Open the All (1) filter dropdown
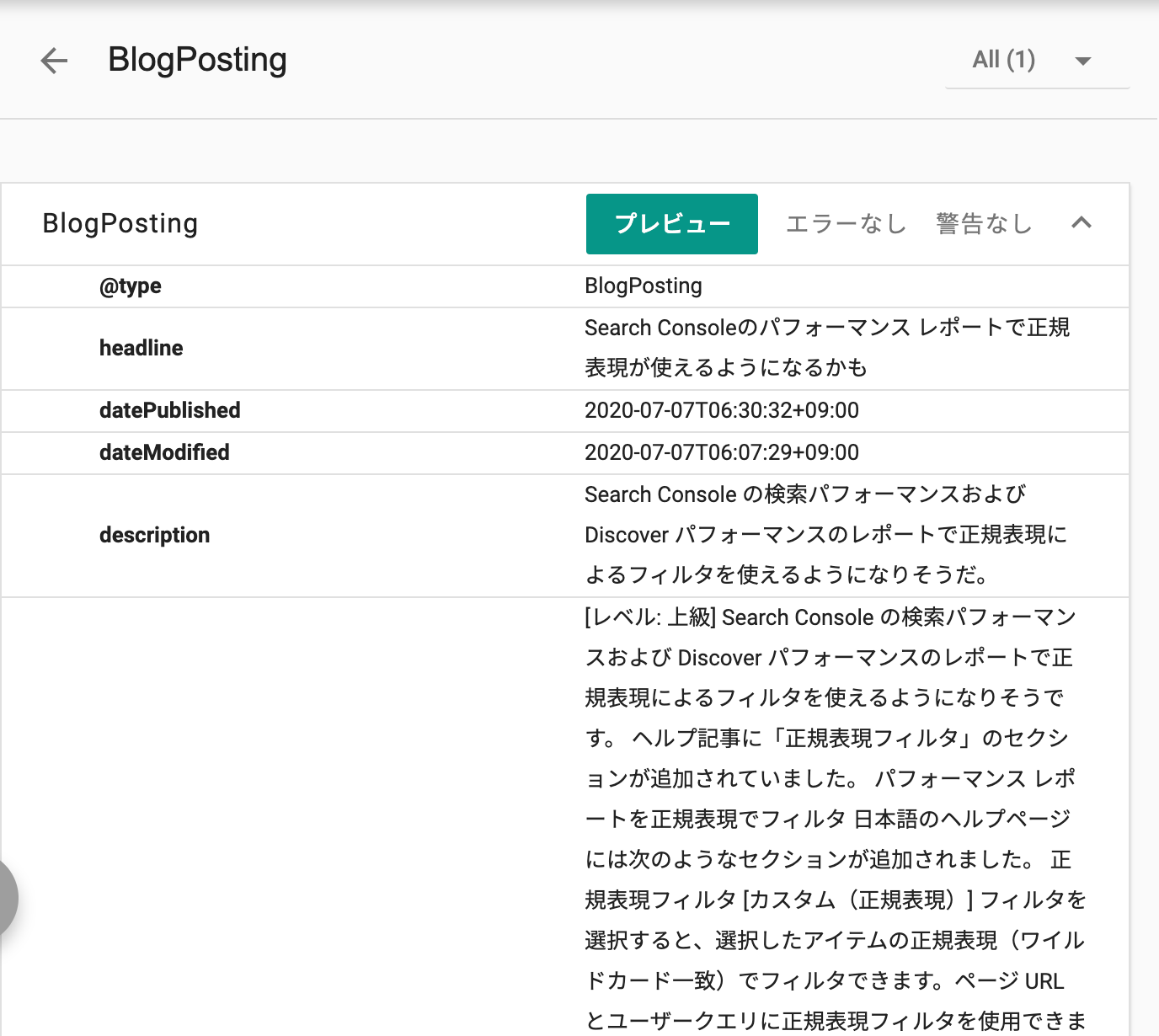The height and width of the screenshot is (1036, 1159). point(1037,61)
